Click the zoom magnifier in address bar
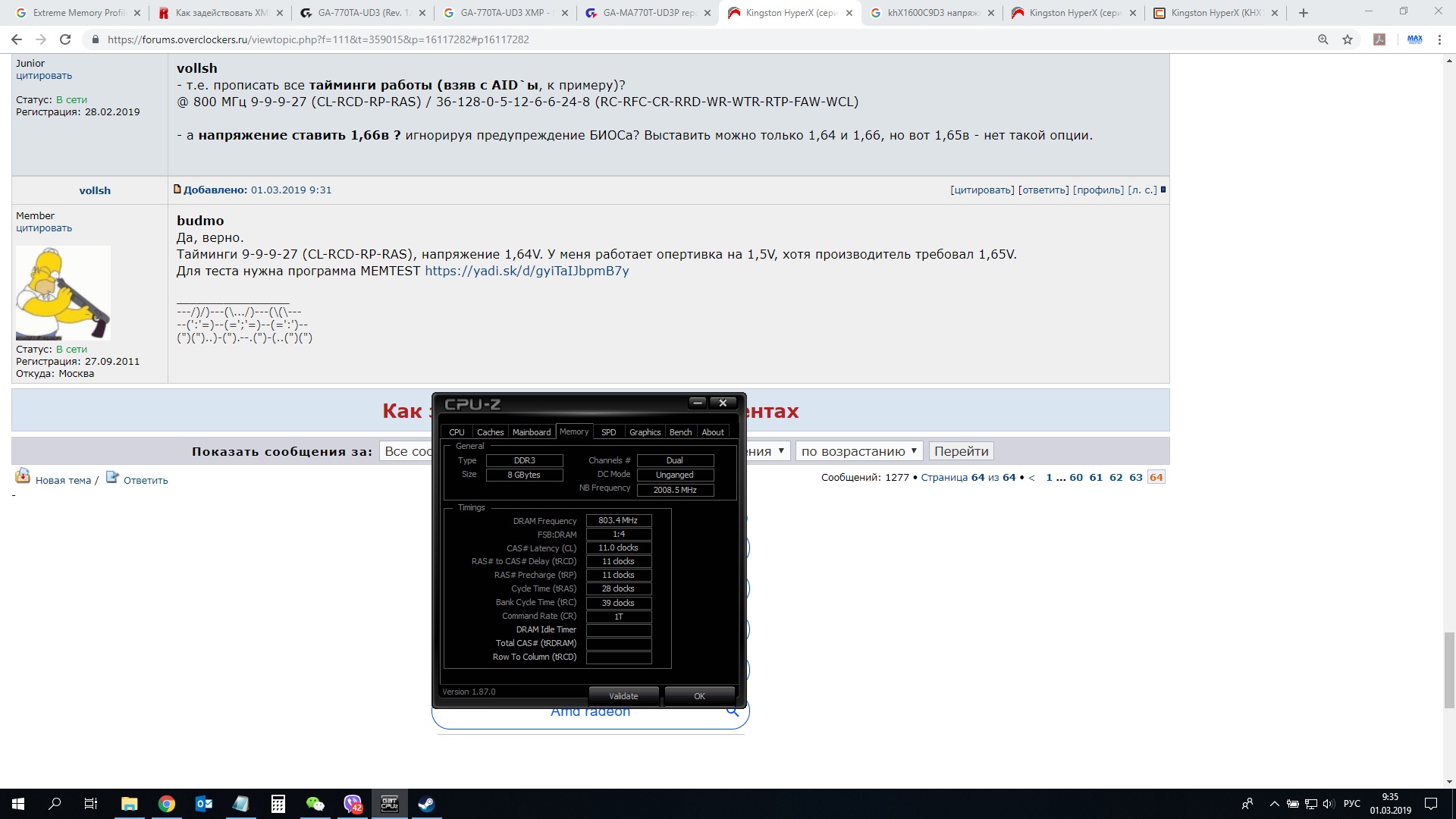 1323,39
